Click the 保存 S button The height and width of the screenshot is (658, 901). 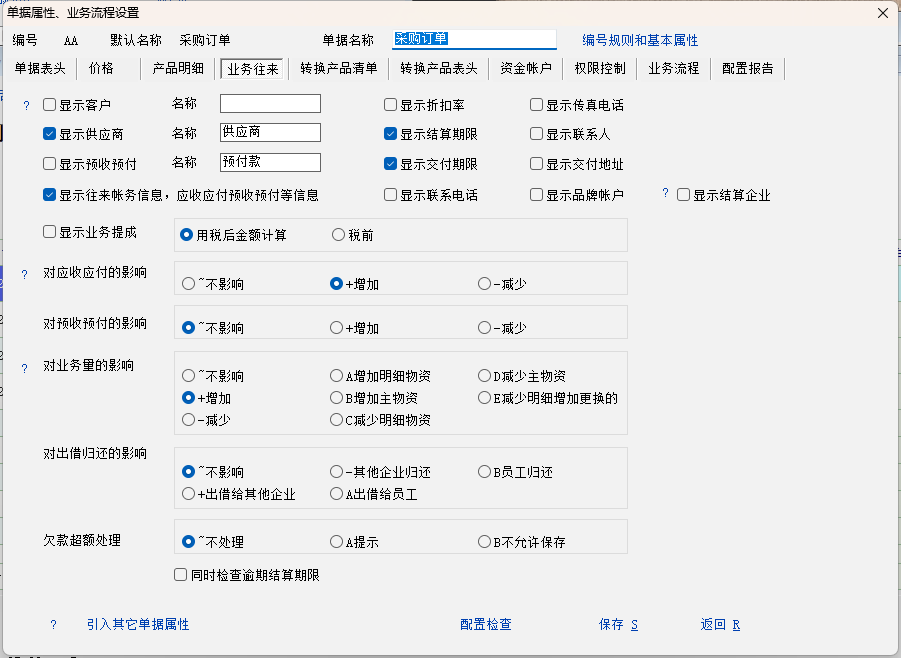point(618,625)
